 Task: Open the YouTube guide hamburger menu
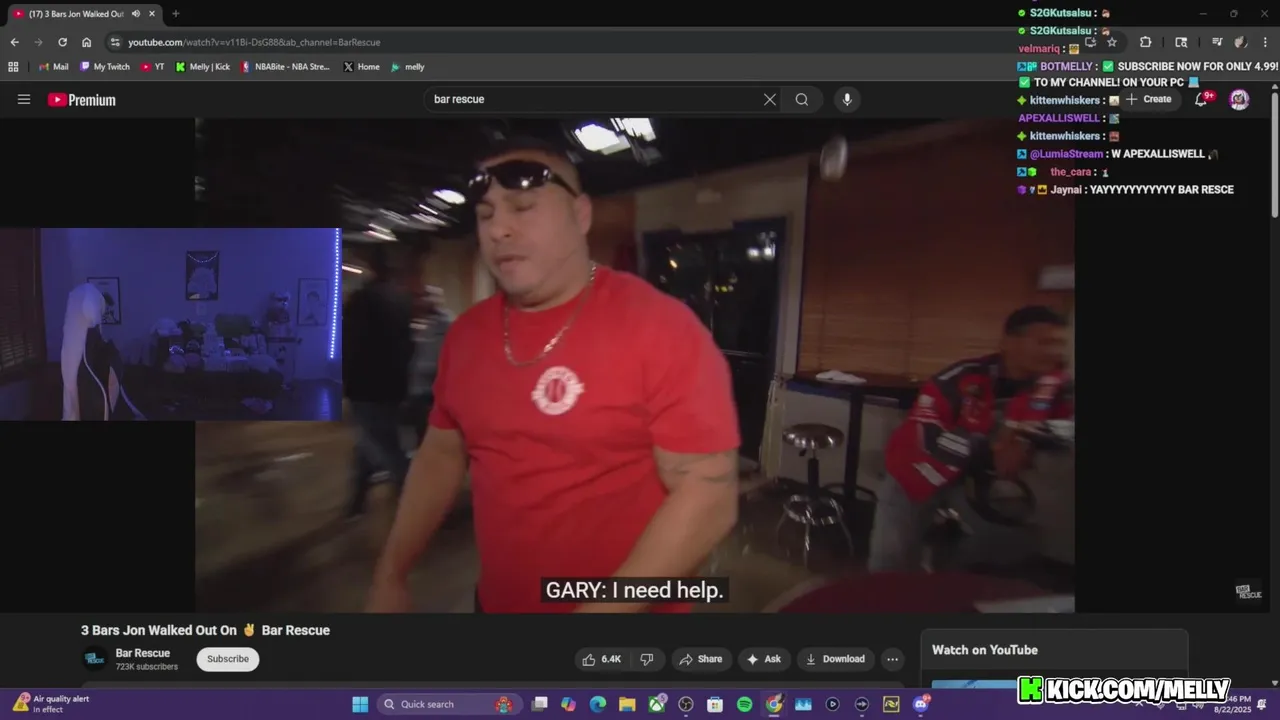click(x=24, y=99)
